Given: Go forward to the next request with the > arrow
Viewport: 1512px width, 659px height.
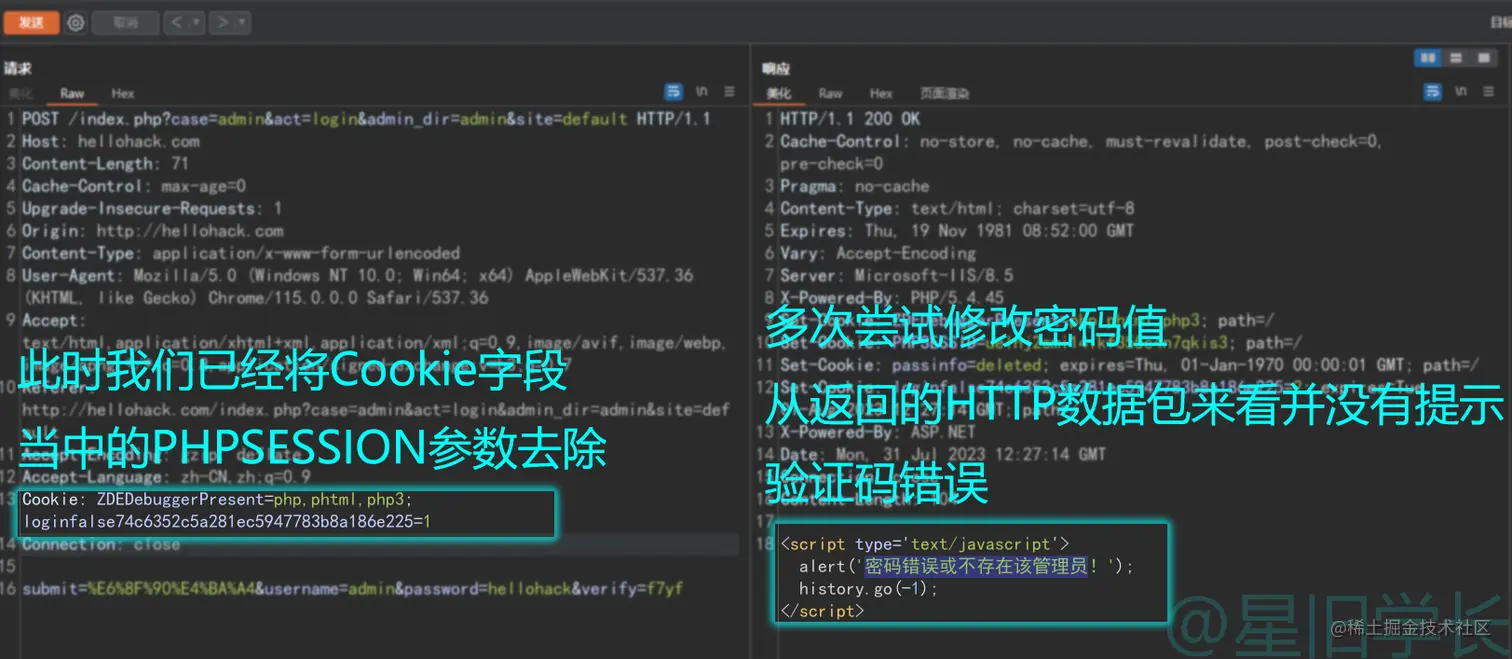Looking at the screenshot, I should 222,22.
